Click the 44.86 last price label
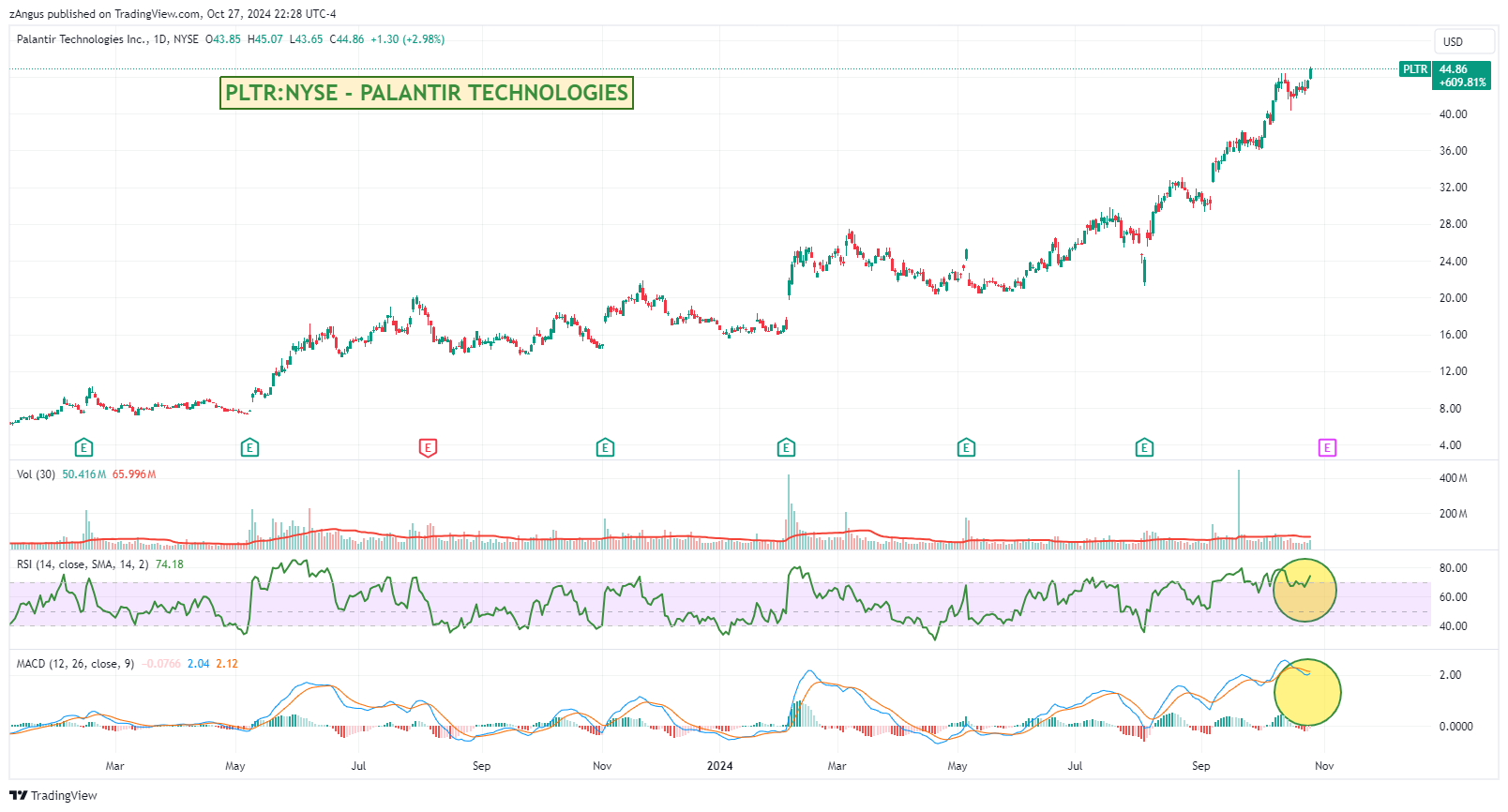The image size is (1508, 812). point(1454,69)
